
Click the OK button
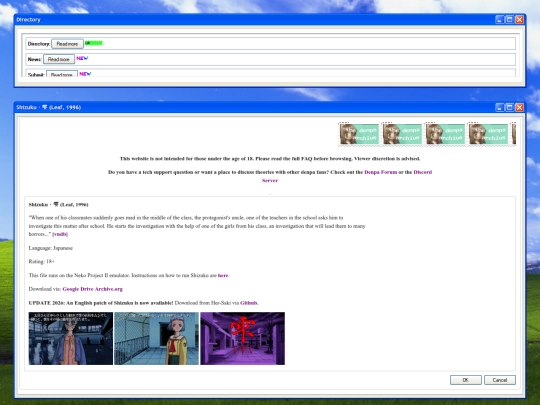(x=466, y=380)
